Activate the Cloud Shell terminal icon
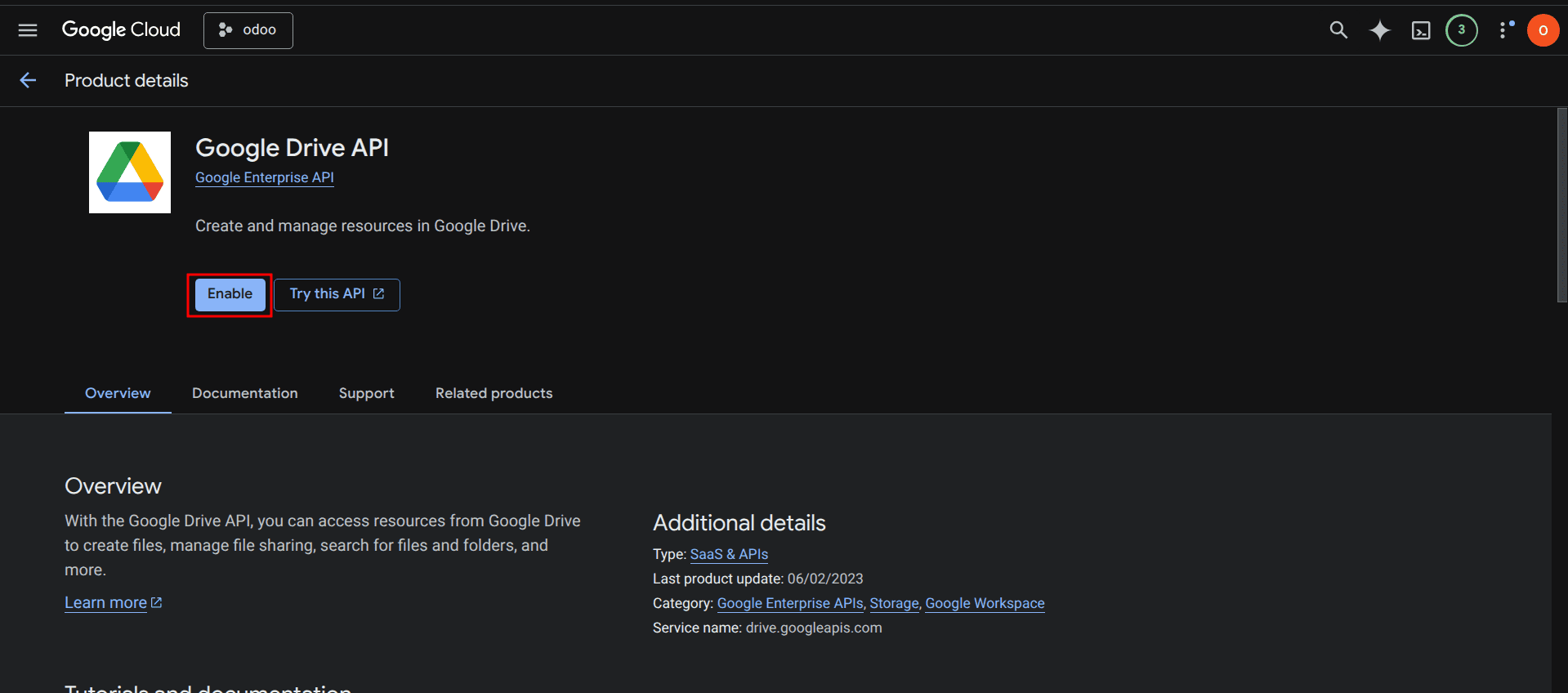 [x=1421, y=30]
